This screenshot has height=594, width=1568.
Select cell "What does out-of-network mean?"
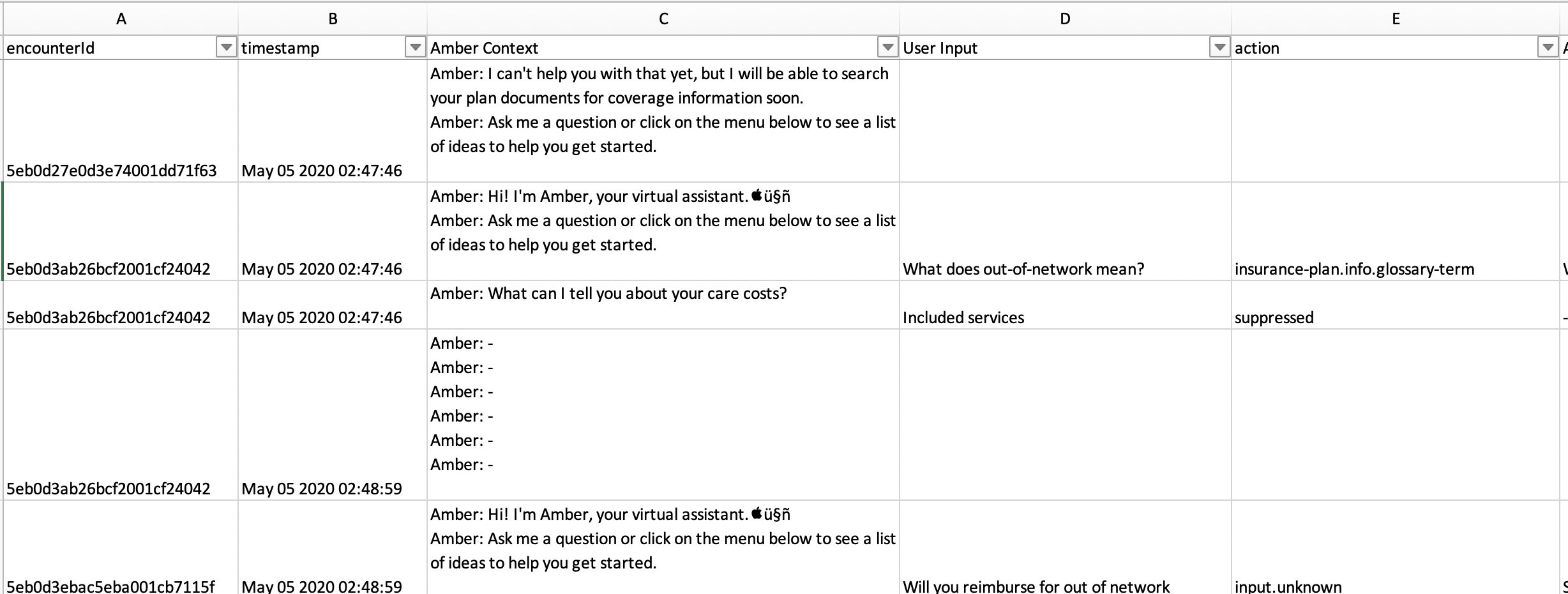click(x=1023, y=269)
